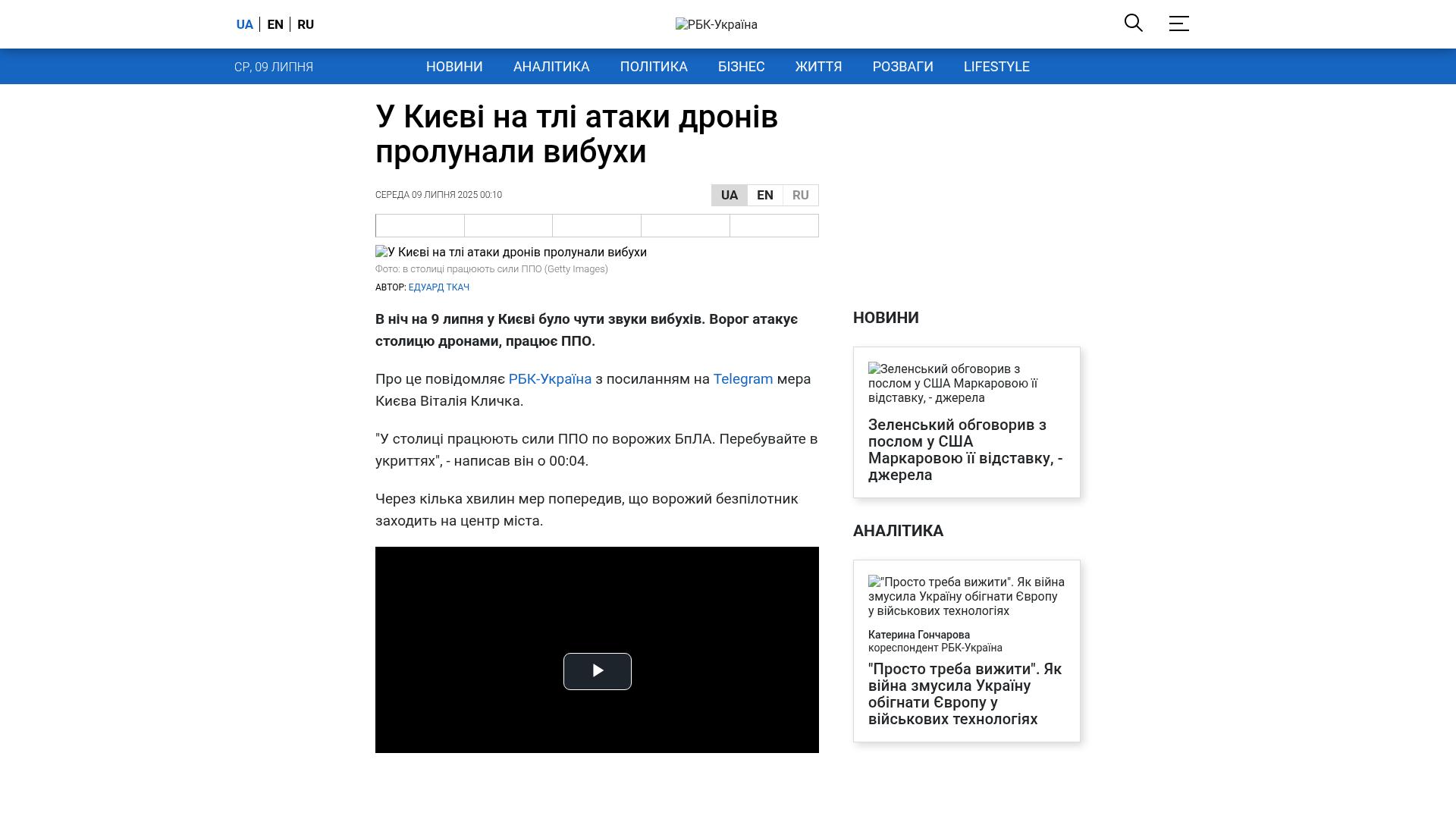1456x819 pixels.
Task: Follow РБК-Україна link in article text
Action: point(550,379)
